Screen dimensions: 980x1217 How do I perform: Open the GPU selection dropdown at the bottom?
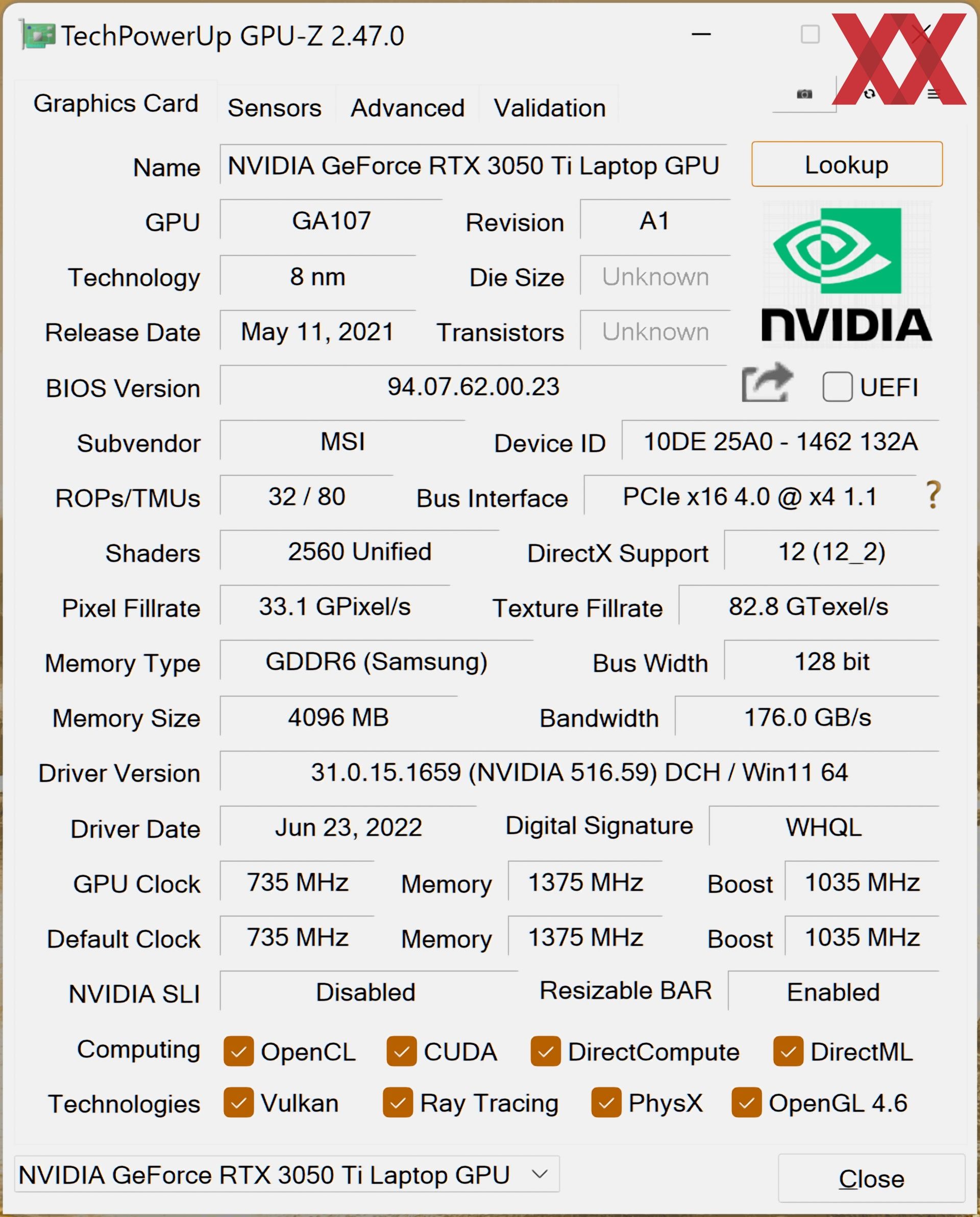287,1174
